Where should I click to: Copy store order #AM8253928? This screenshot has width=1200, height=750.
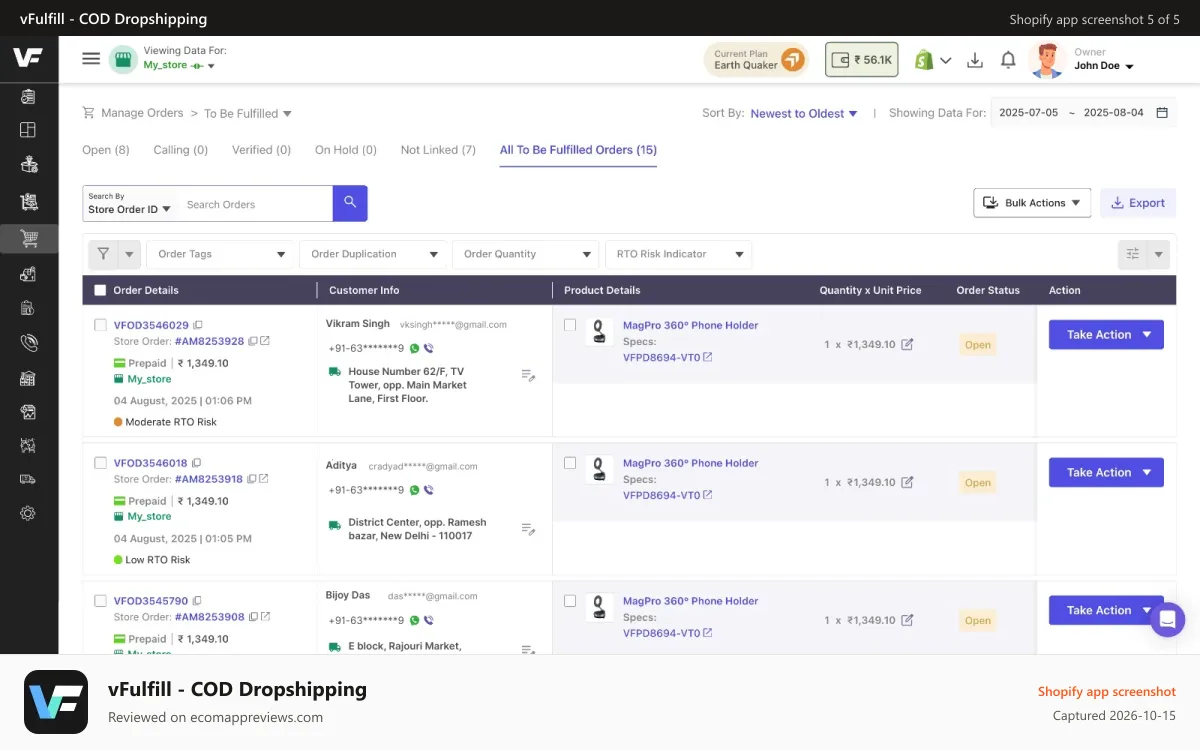(253, 341)
